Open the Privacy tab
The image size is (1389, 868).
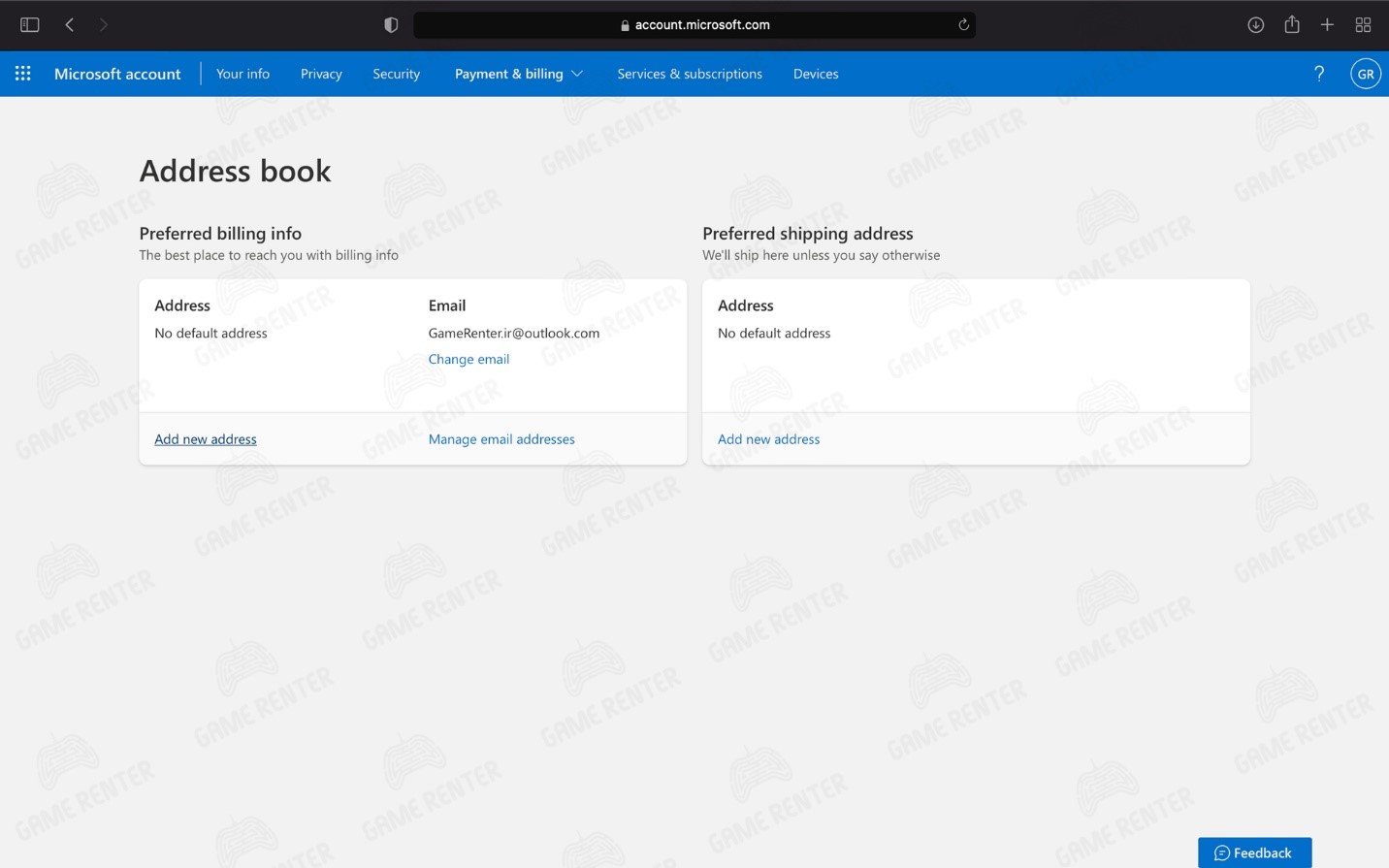[321, 74]
